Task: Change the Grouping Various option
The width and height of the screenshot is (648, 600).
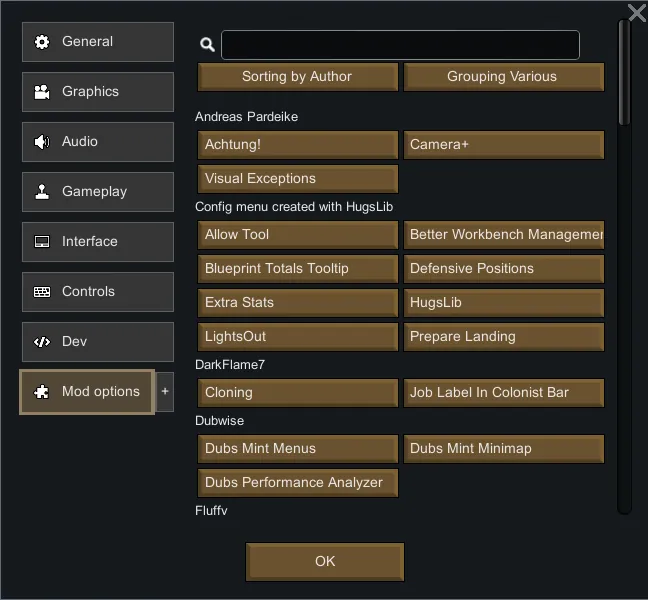Action: coord(503,77)
